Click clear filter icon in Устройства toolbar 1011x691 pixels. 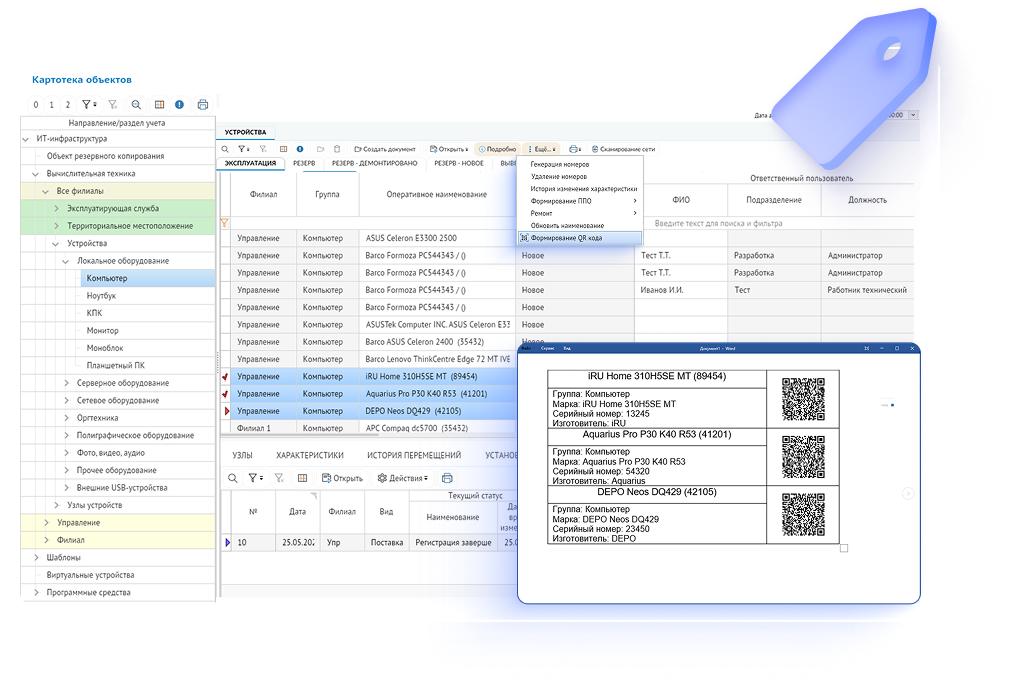[x=263, y=149]
